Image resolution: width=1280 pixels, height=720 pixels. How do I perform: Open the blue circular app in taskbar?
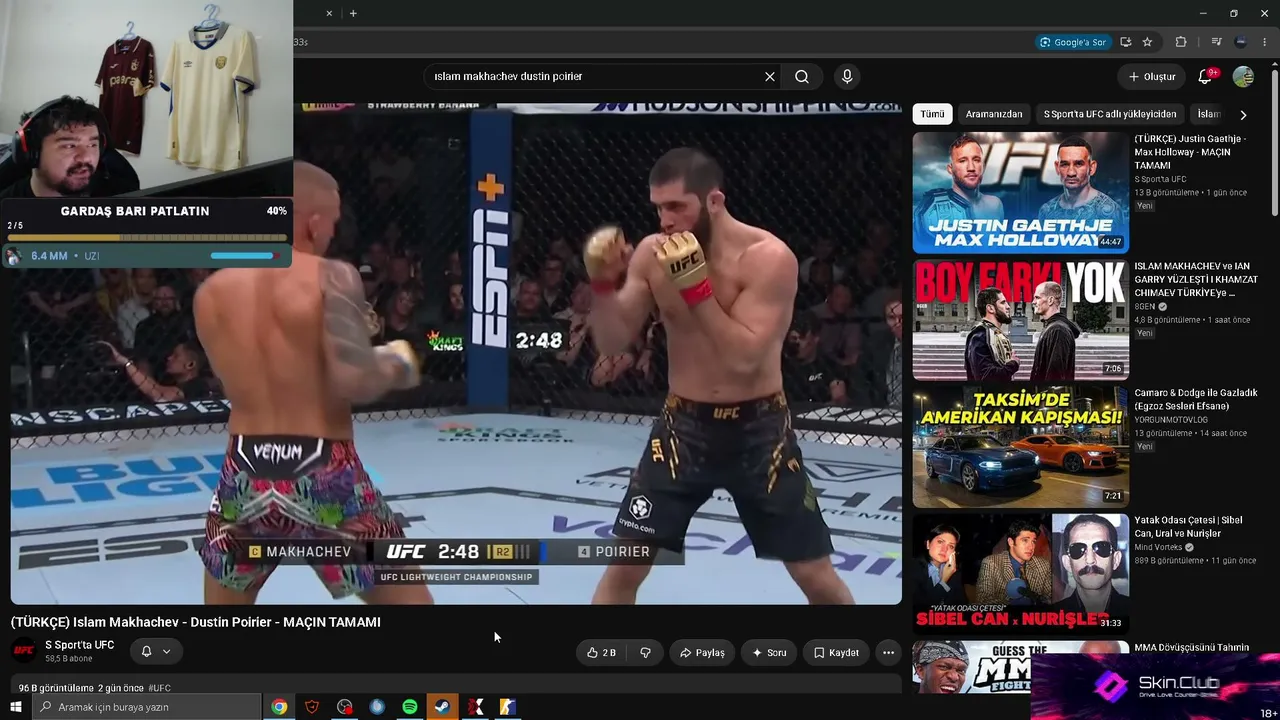coord(377,707)
